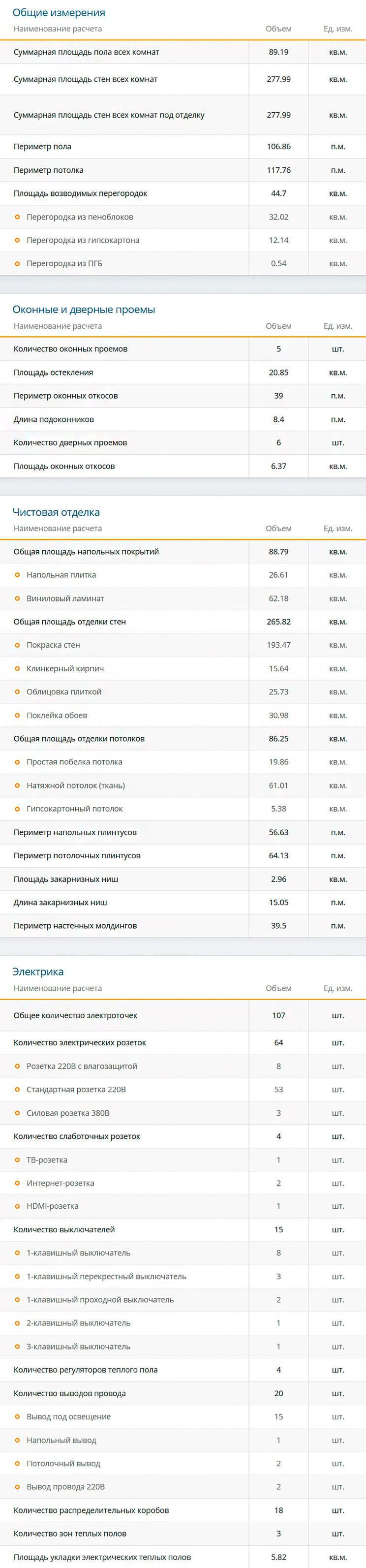The width and height of the screenshot is (366, 1568).
Task: Click the orange bullet next to Покраска стен
Action: pyautogui.click(x=17, y=645)
